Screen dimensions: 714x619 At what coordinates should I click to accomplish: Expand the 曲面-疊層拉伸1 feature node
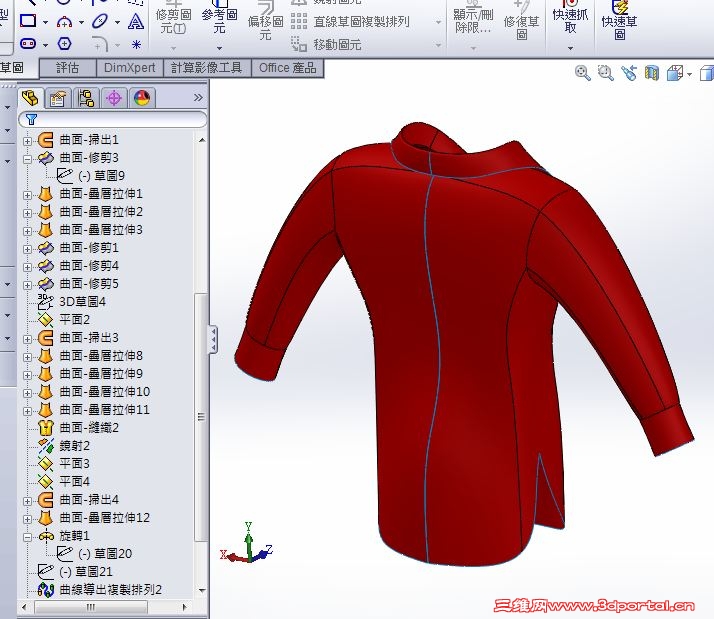[27, 195]
